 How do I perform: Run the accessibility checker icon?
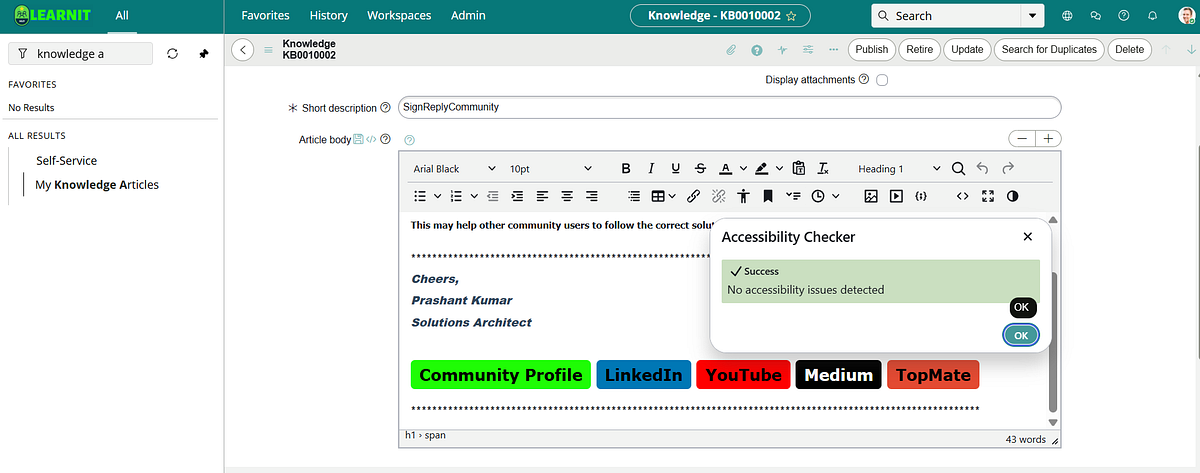743,196
